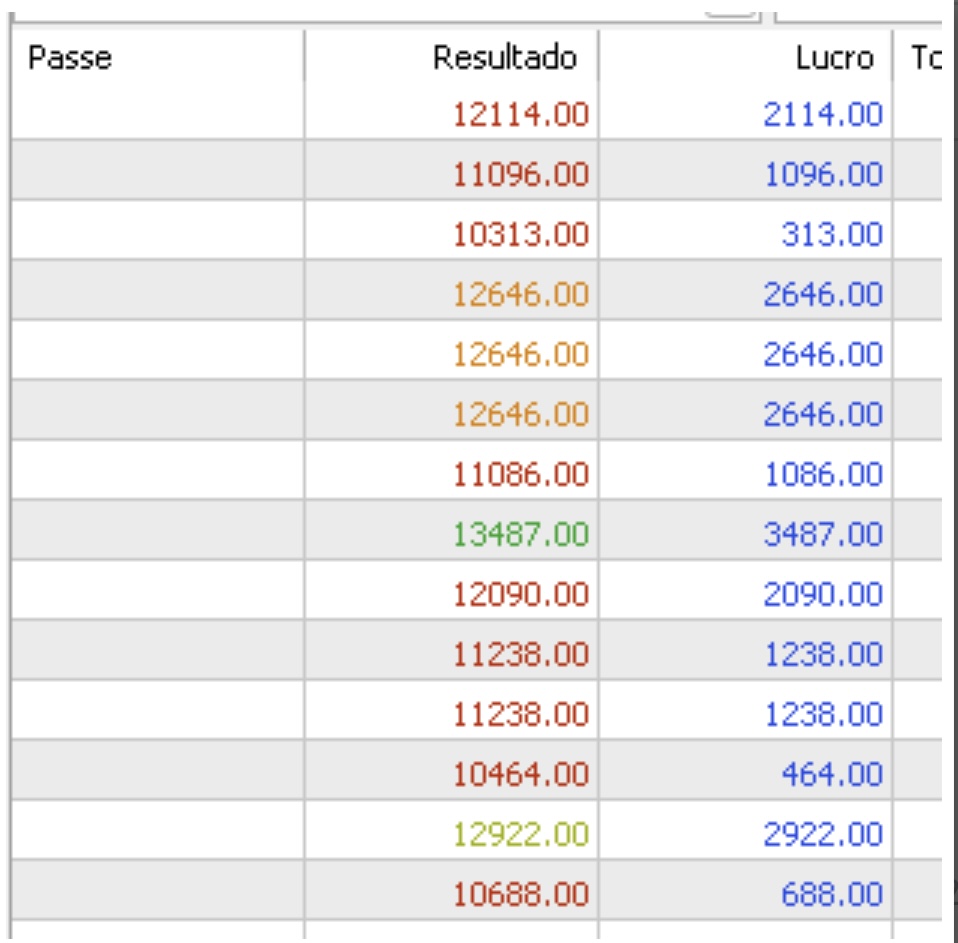Select the Resultado value 10688.00

[521, 894]
